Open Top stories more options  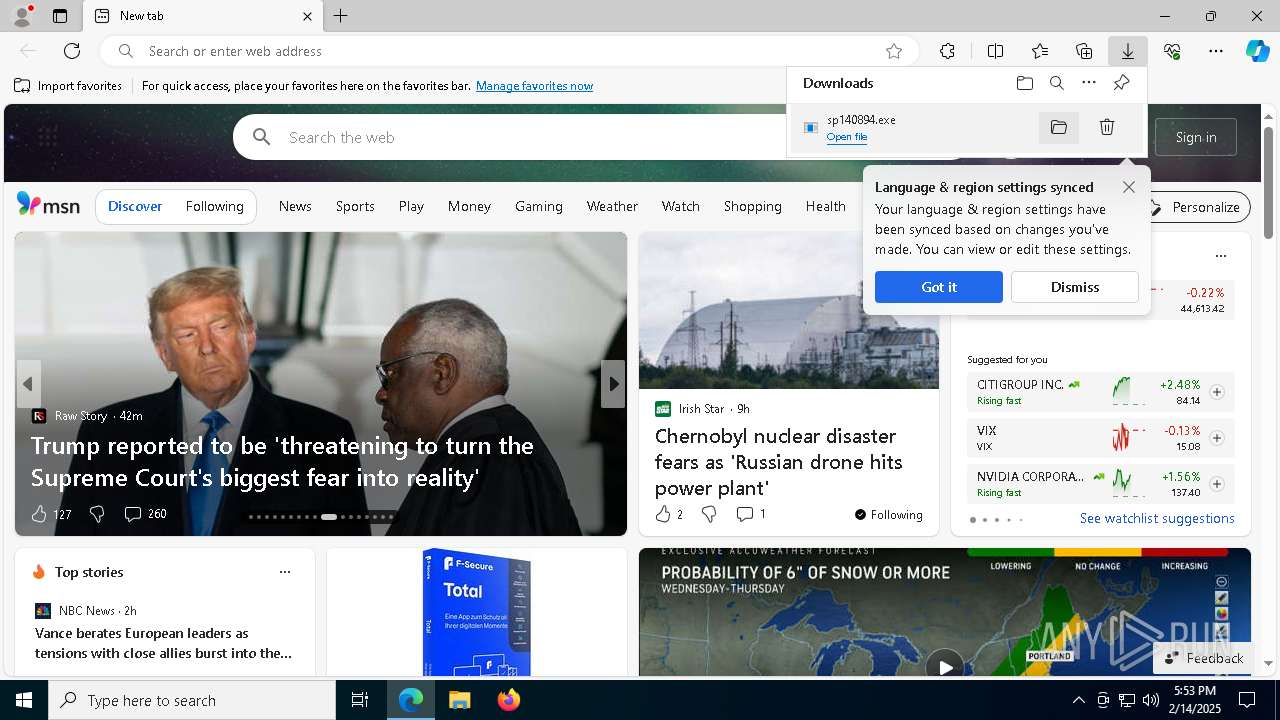coord(285,572)
